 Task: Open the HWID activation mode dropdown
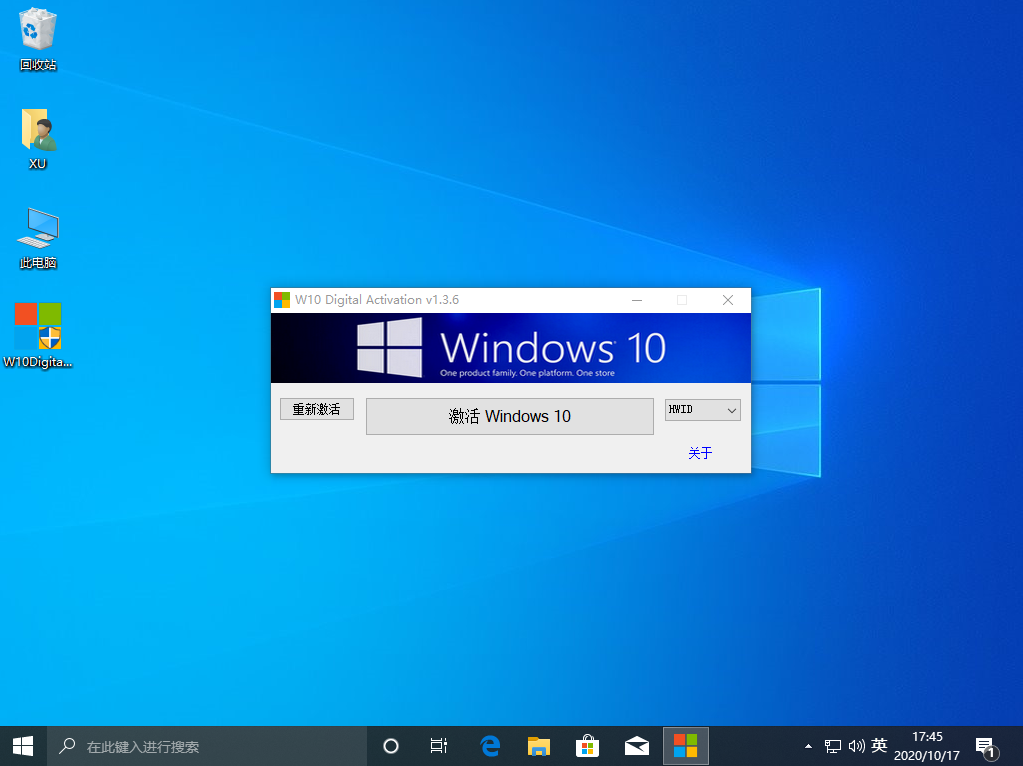pos(702,409)
